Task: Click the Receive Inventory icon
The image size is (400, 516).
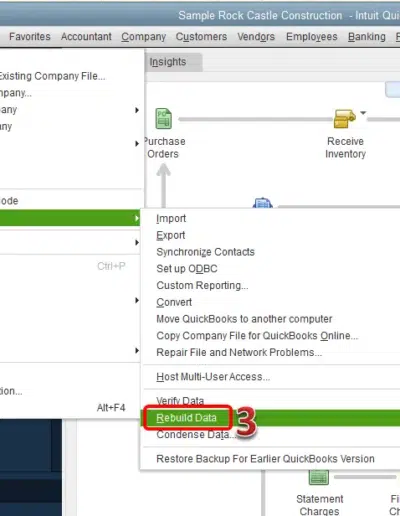Action: point(345,119)
